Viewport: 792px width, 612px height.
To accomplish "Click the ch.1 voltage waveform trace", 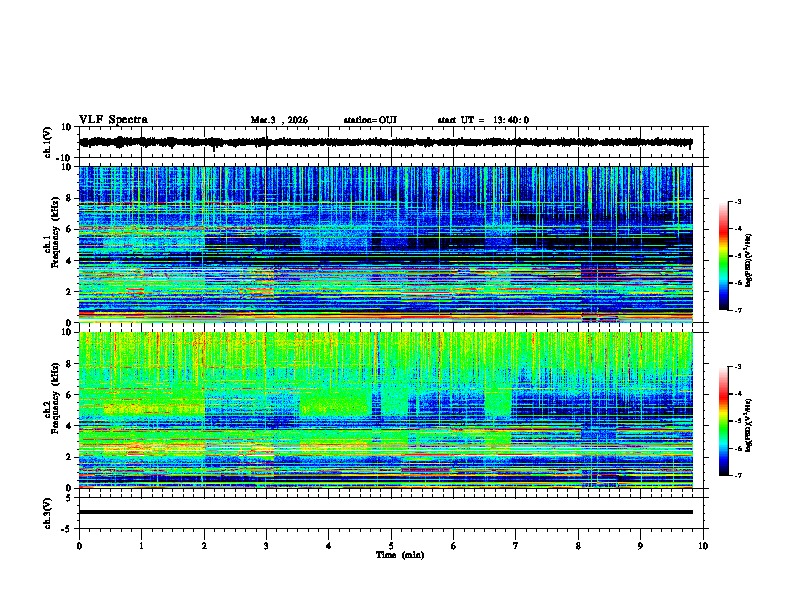I will coord(385,142).
